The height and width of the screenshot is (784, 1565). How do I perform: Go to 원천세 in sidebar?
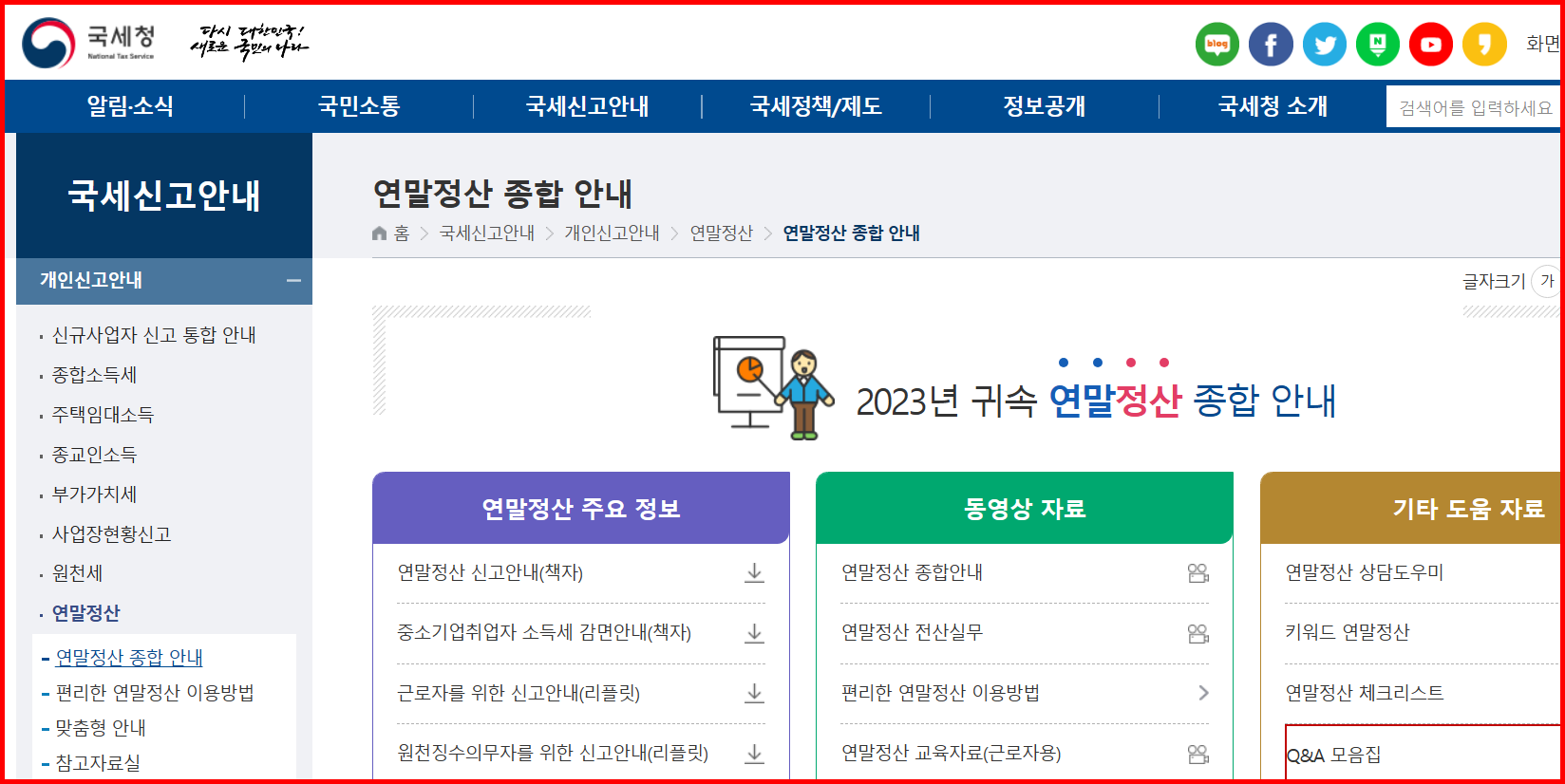[77, 573]
